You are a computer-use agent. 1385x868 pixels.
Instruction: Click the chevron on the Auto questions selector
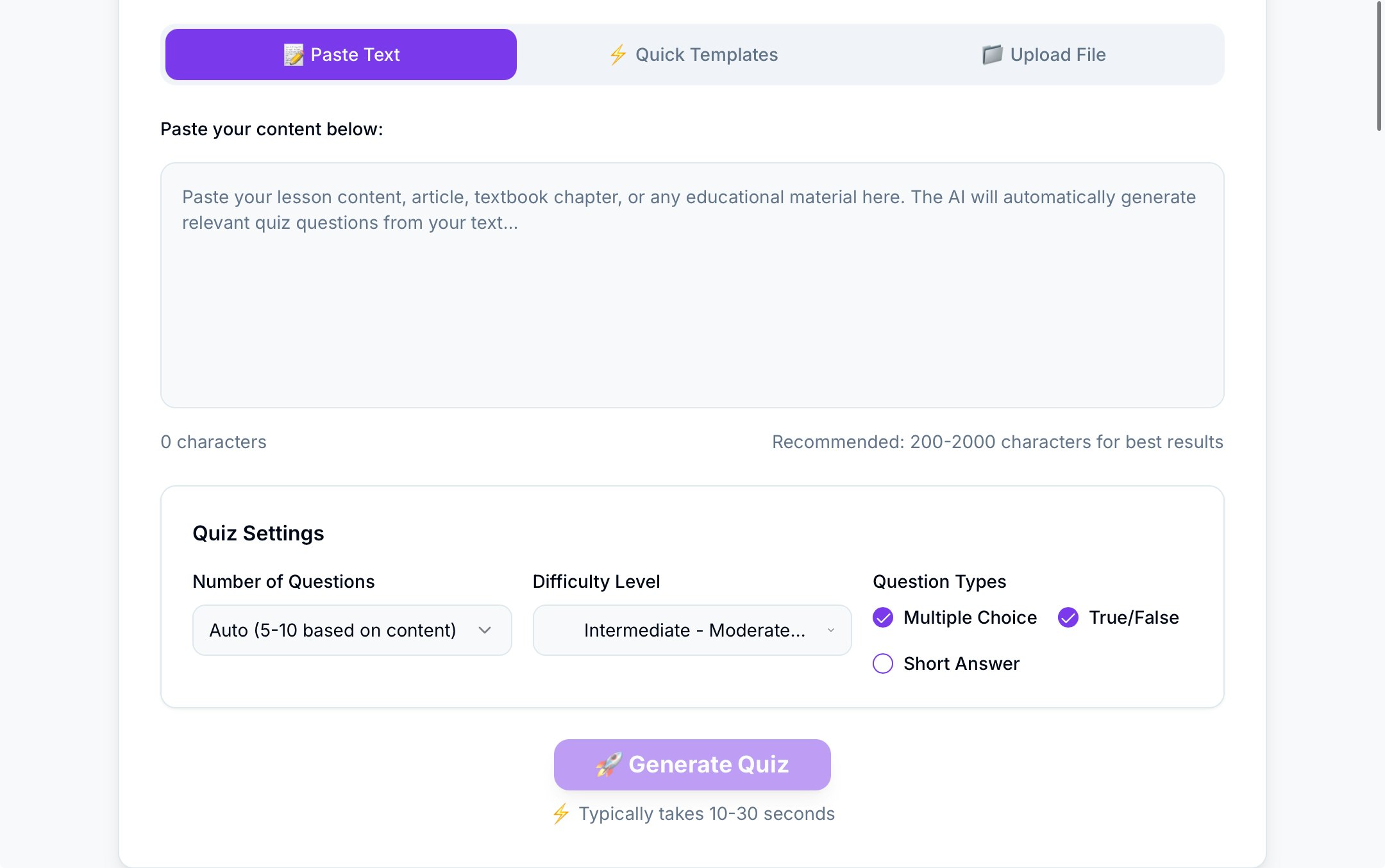click(x=485, y=630)
